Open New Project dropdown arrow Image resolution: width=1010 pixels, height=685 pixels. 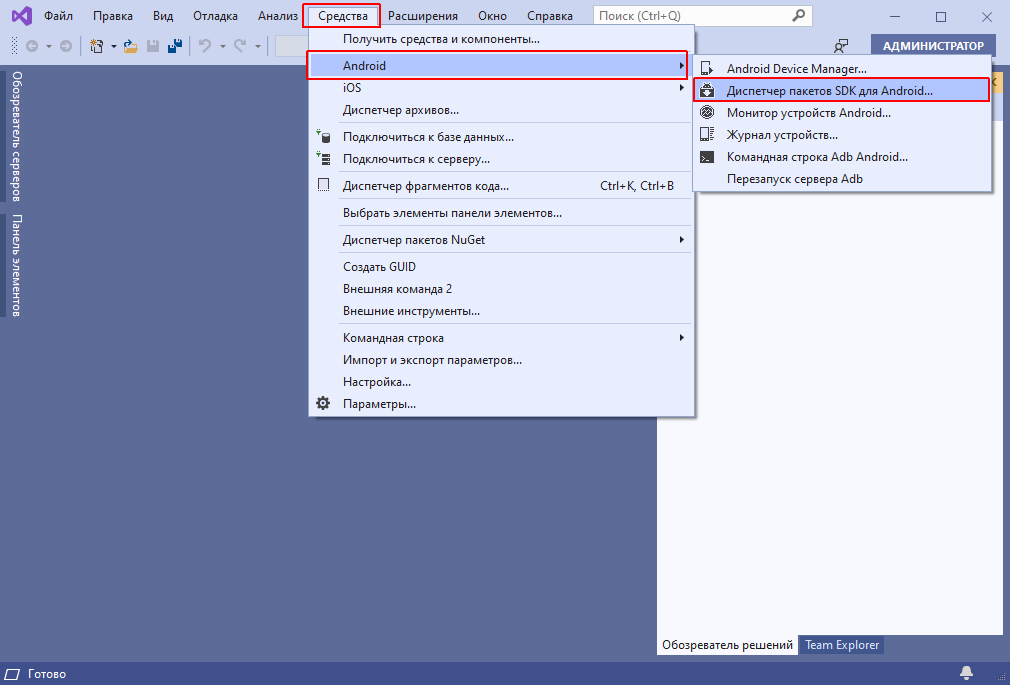tap(113, 46)
